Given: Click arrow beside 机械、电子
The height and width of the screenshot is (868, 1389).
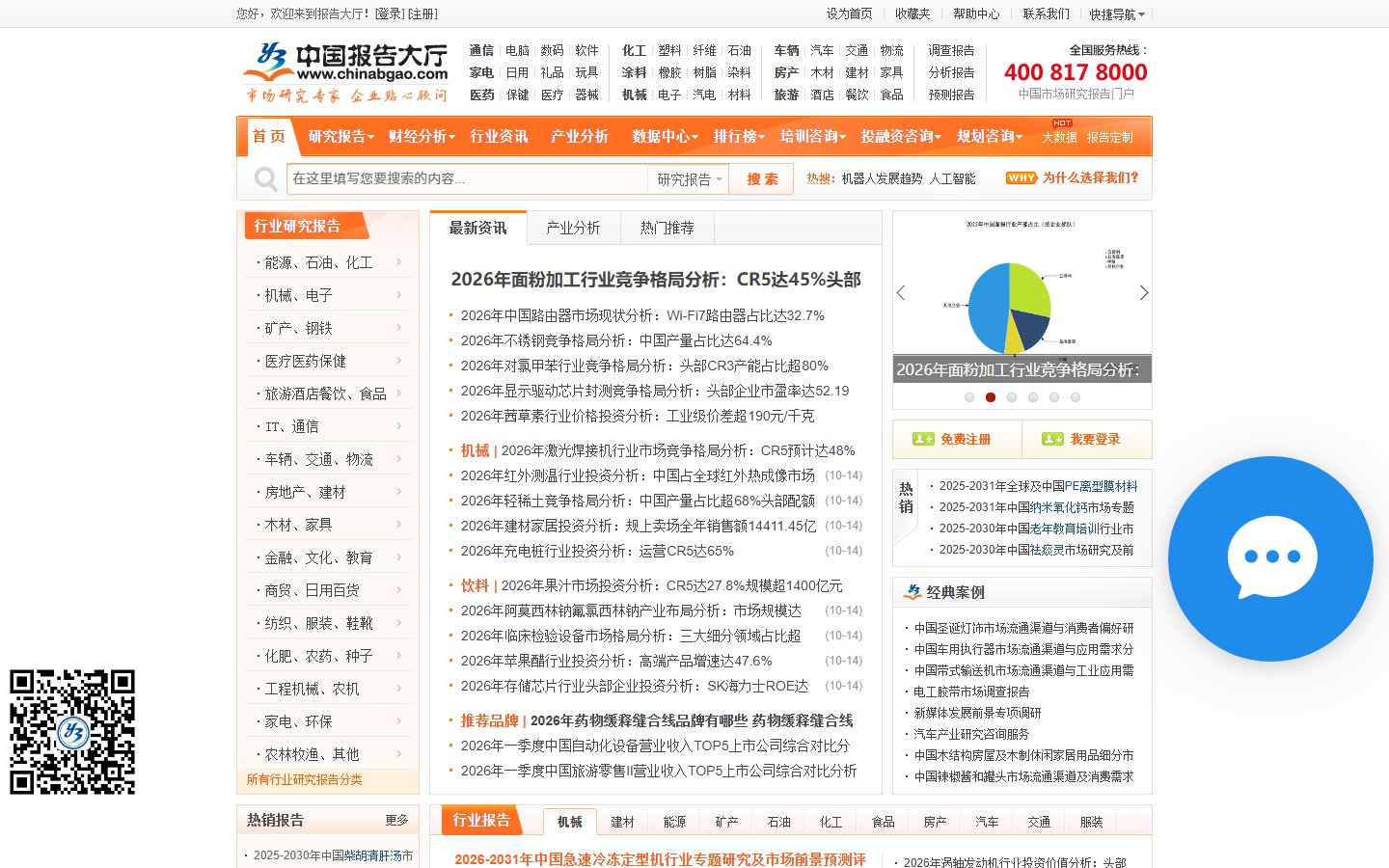Looking at the screenshot, I should pyautogui.click(x=398, y=295).
